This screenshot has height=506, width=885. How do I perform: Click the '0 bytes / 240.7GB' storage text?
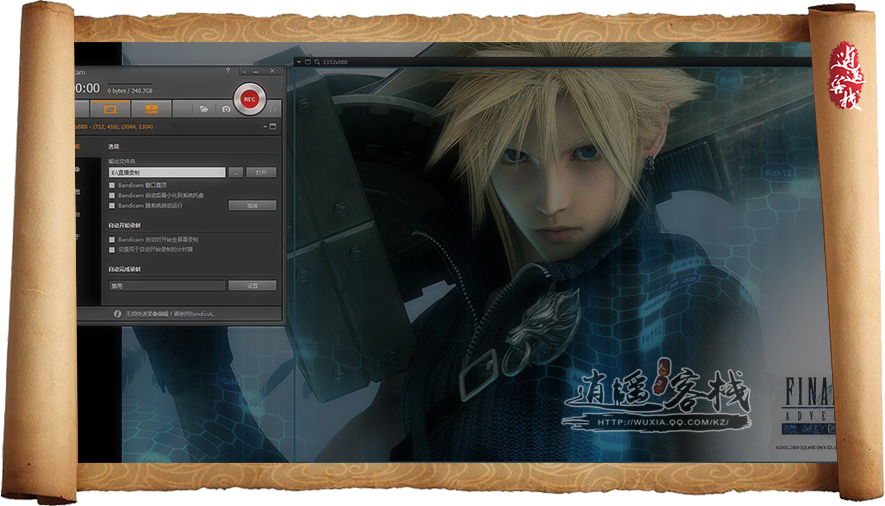pos(130,91)
